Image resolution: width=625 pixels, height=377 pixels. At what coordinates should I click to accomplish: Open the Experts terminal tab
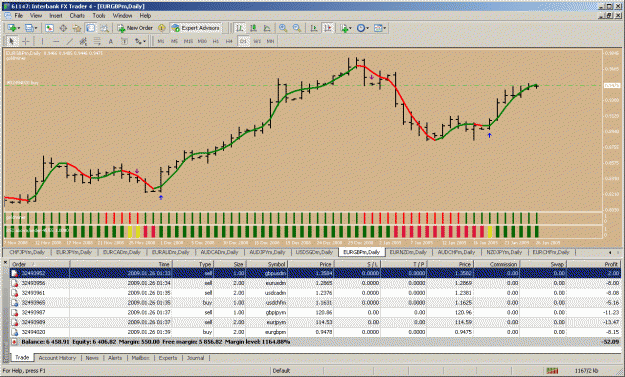168,358
